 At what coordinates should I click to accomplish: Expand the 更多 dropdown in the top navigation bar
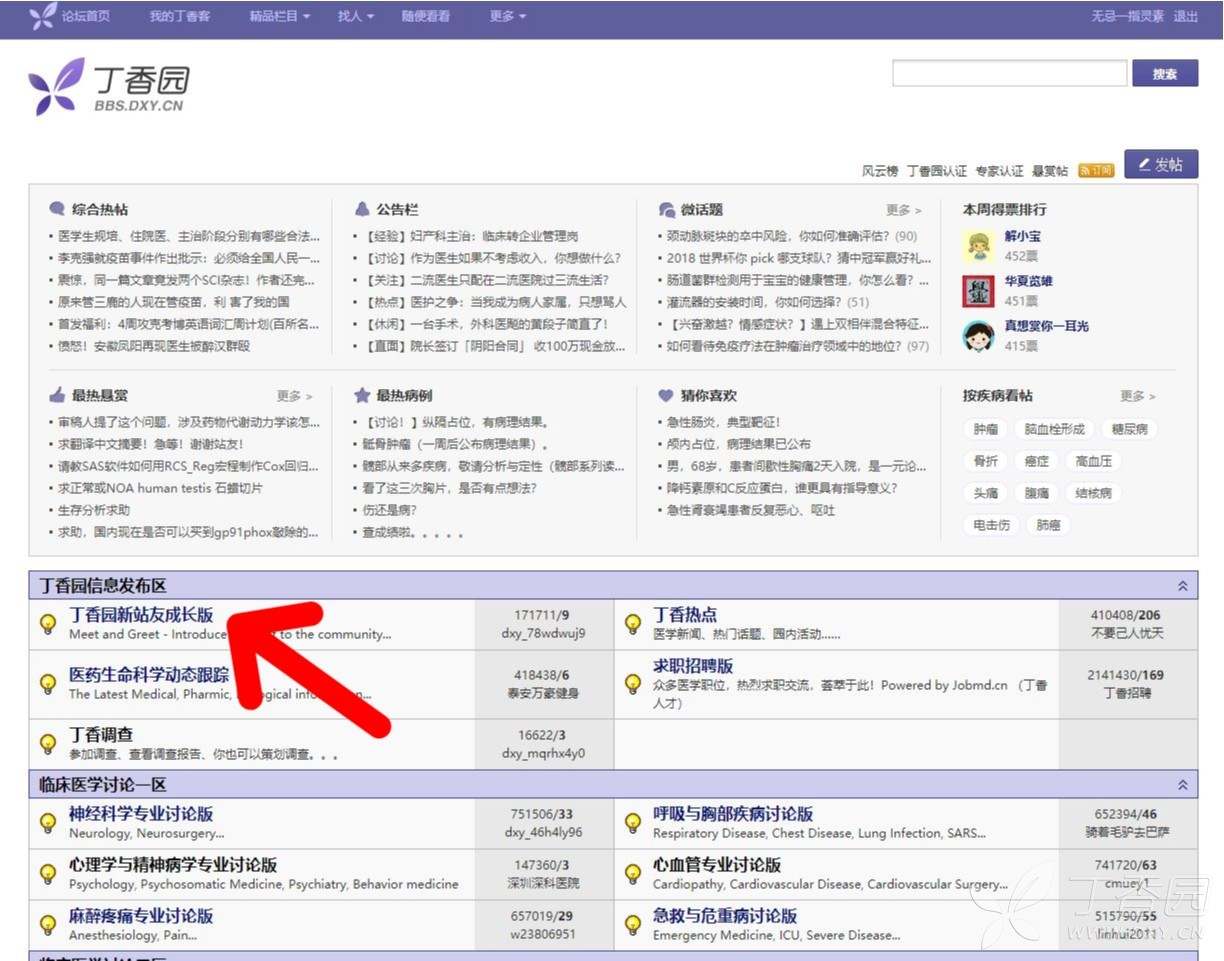(508, 17)
